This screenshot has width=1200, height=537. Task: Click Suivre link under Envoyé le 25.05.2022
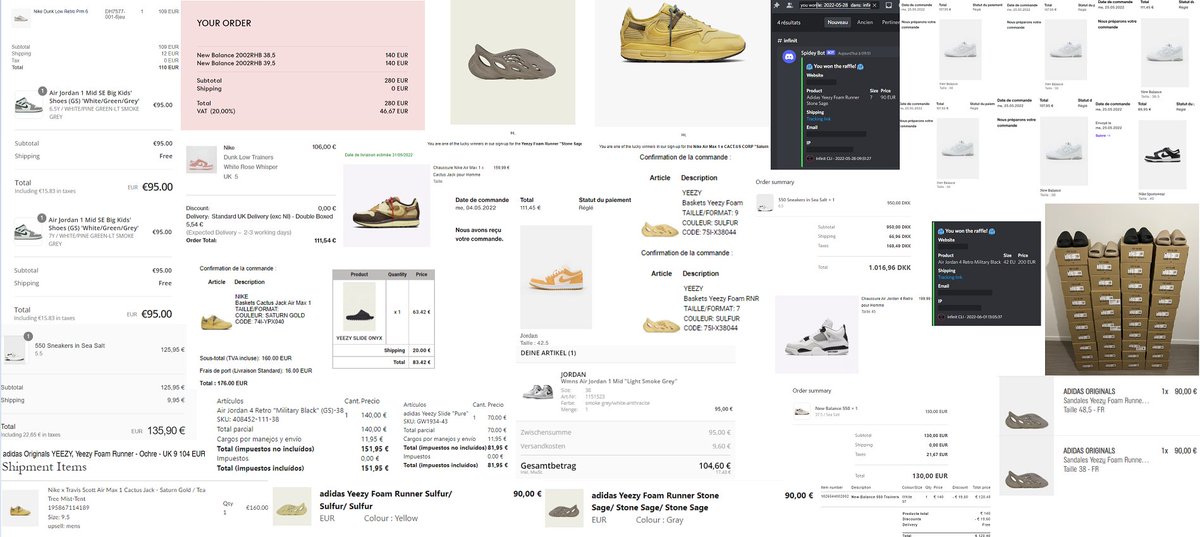coord(1103,136)
